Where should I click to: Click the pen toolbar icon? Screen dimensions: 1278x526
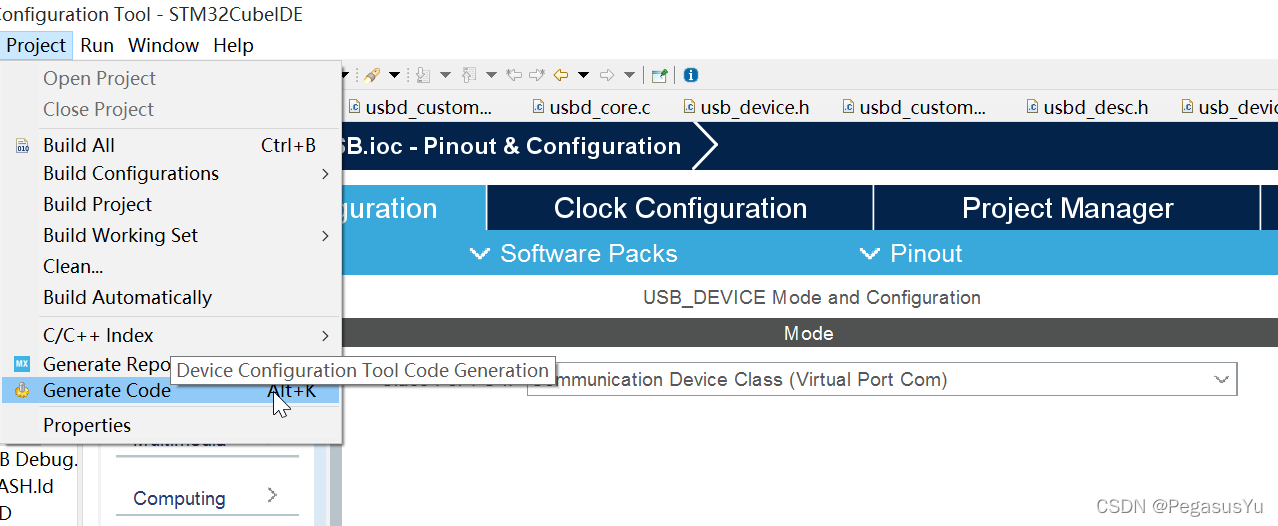point(372,75)
